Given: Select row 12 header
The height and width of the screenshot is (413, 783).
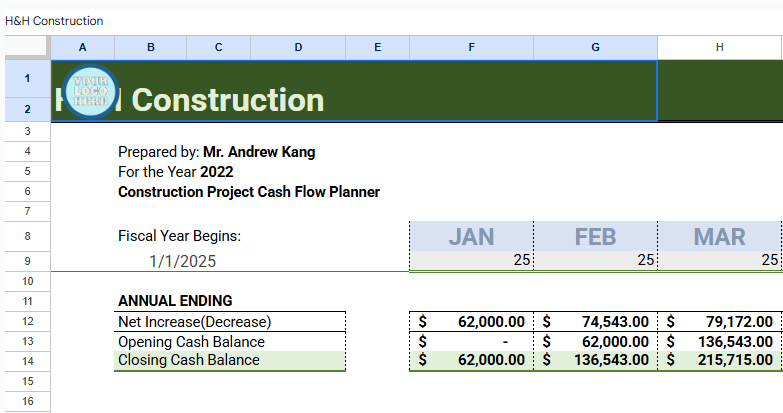Looking at the screenshot, I should 26,321.
